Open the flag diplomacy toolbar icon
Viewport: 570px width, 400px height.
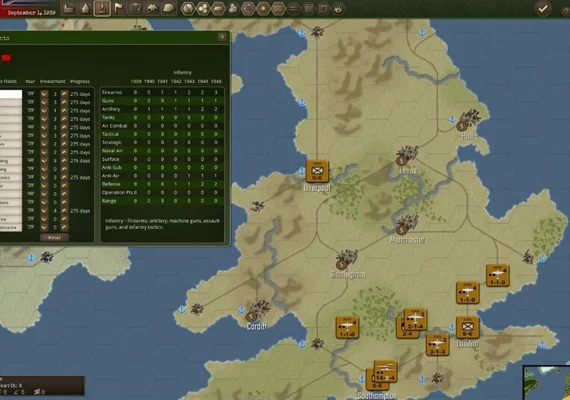(119, 8)
